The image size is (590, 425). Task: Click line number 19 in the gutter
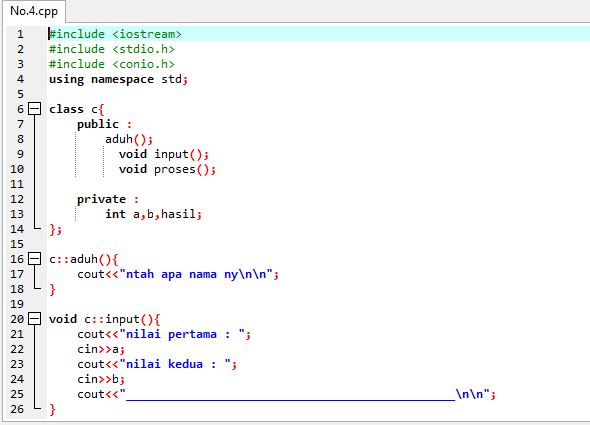[x=17, y=304]
